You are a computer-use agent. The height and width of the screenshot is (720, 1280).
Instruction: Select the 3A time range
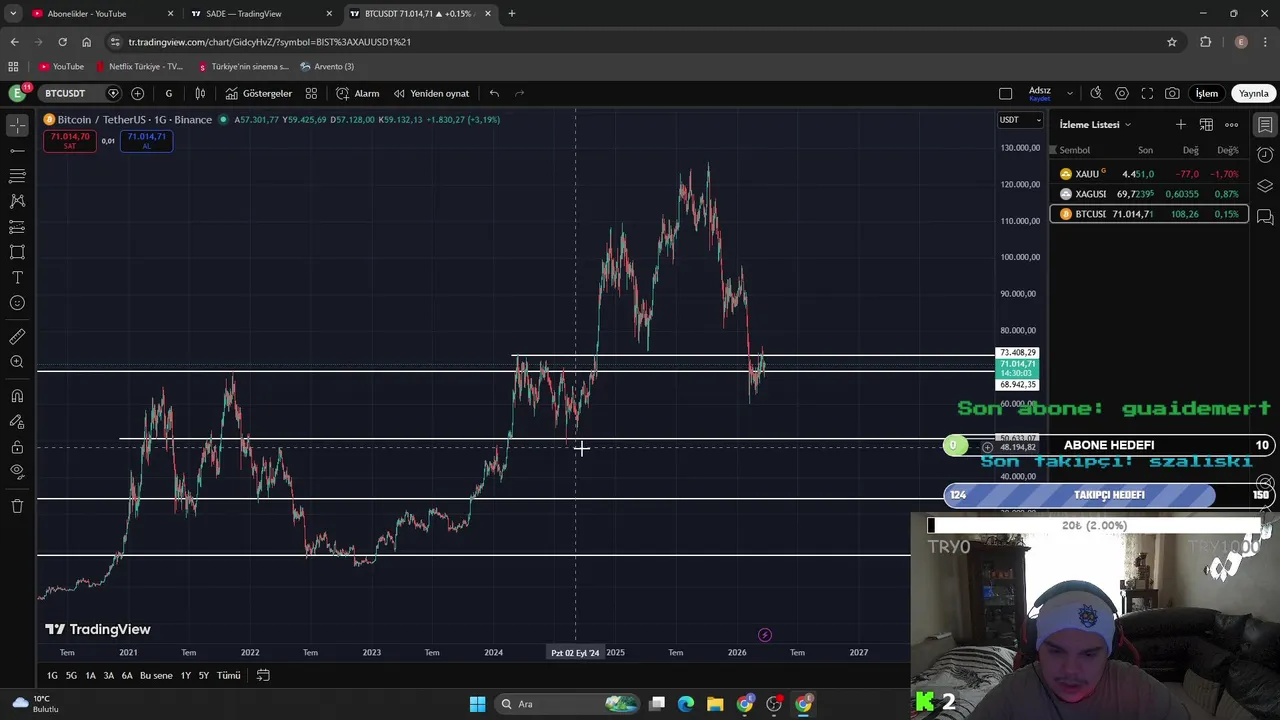109,676
